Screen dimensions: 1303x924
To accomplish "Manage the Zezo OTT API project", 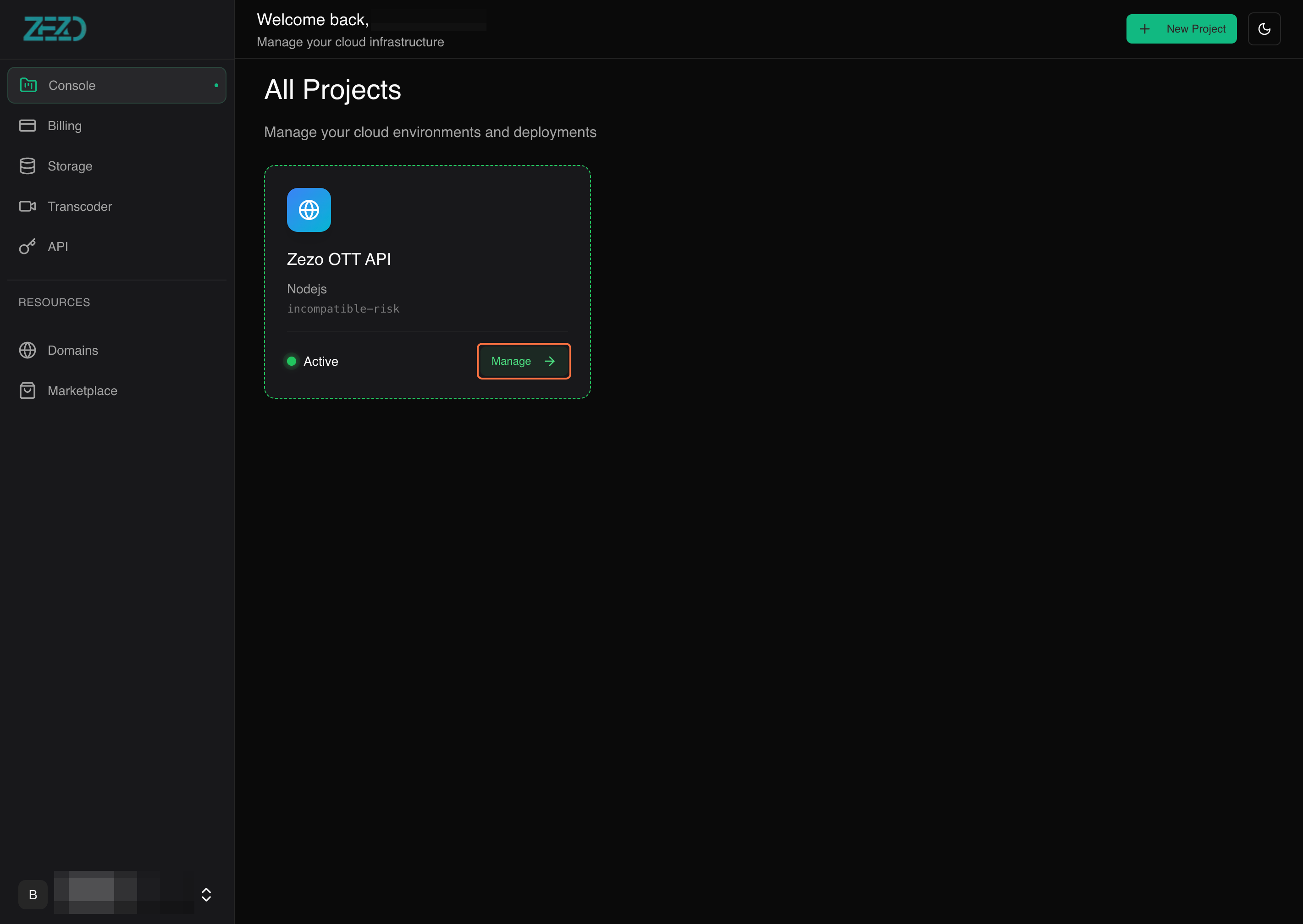I will click(523, 361).
